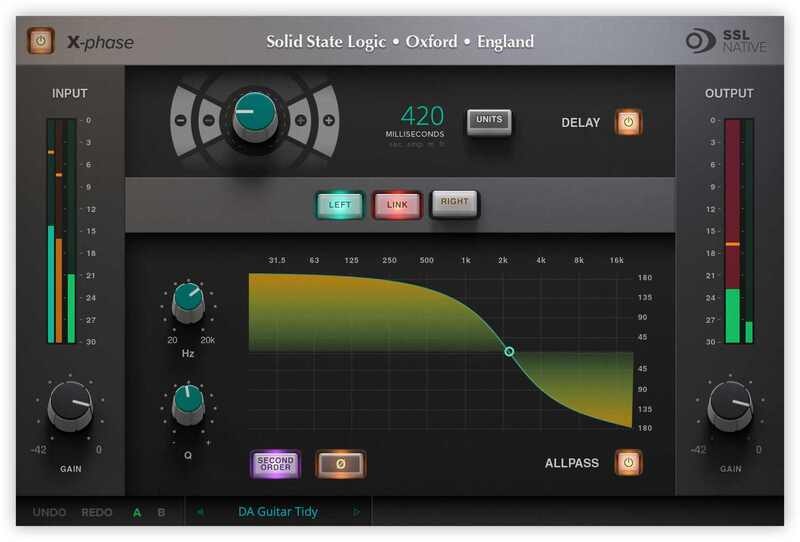Enable the DELAY power switch
Screen dimensions: 800x542
pyautogui.click(x=629, y=122)
